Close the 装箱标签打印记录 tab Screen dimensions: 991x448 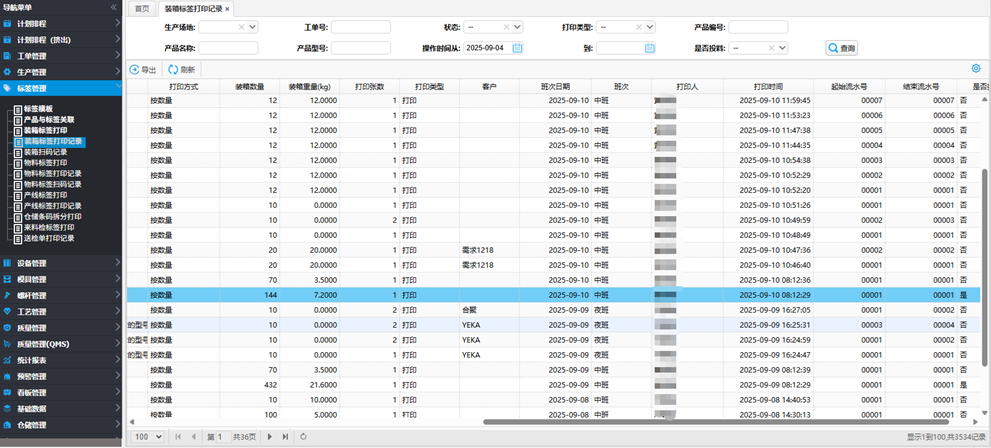tap(227, 8)
